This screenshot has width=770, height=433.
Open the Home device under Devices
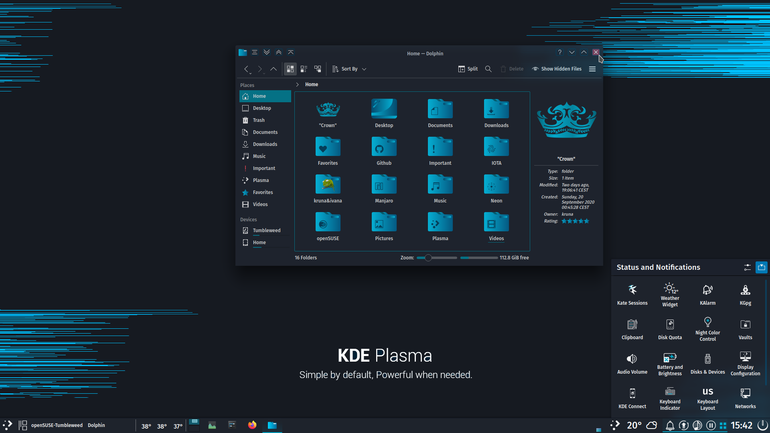point(265,243)
